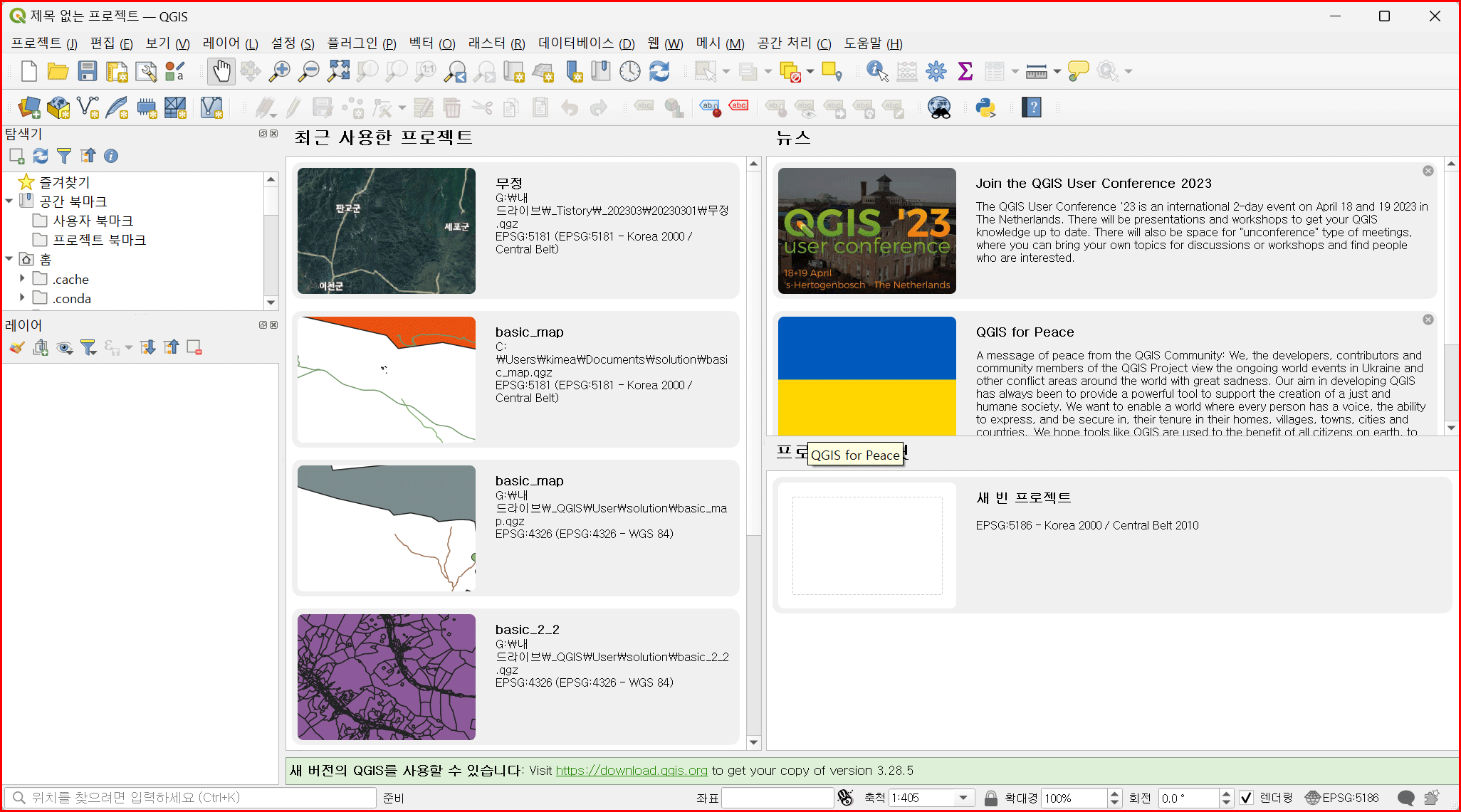The image size is (1461, 812).
Task: Click the download.qgis.org link
Action: tap(631, 770)
